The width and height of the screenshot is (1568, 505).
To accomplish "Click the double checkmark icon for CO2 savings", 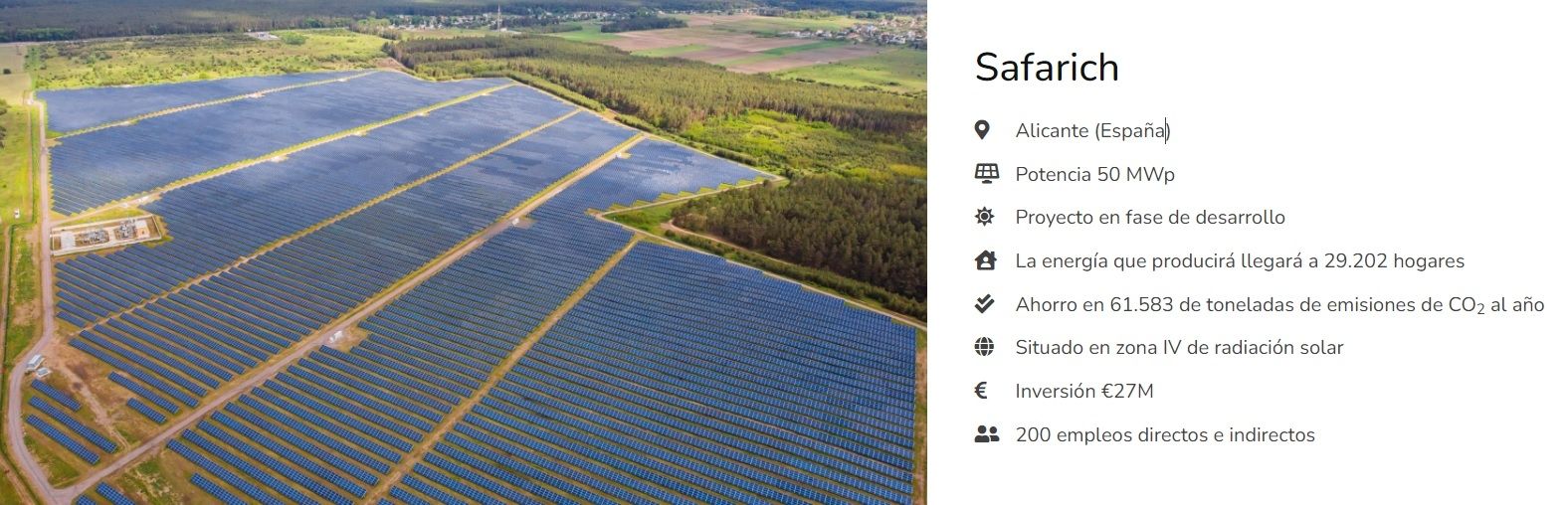I will tap(984, 304).
